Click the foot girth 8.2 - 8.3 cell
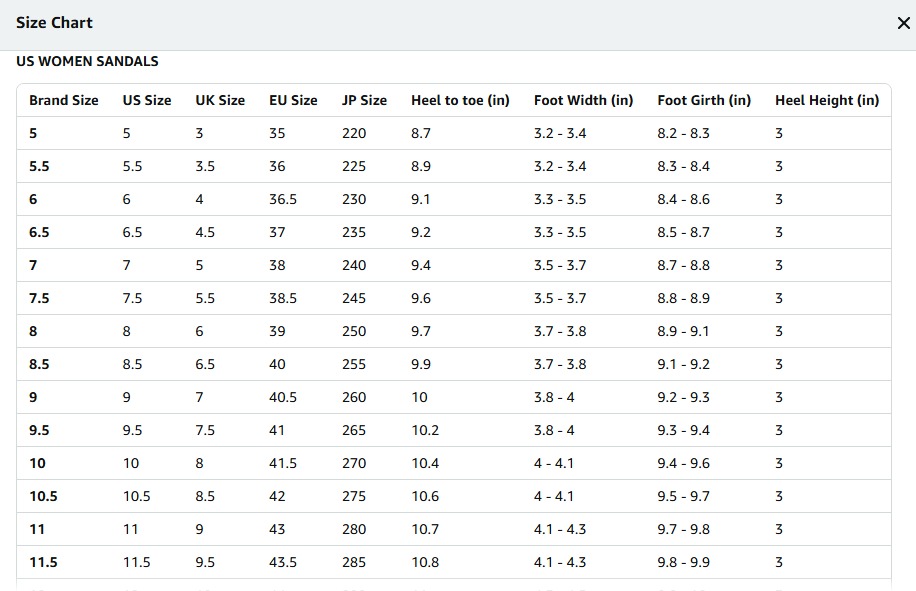Screen dimensions: 916x591 [x=683, y=133]
